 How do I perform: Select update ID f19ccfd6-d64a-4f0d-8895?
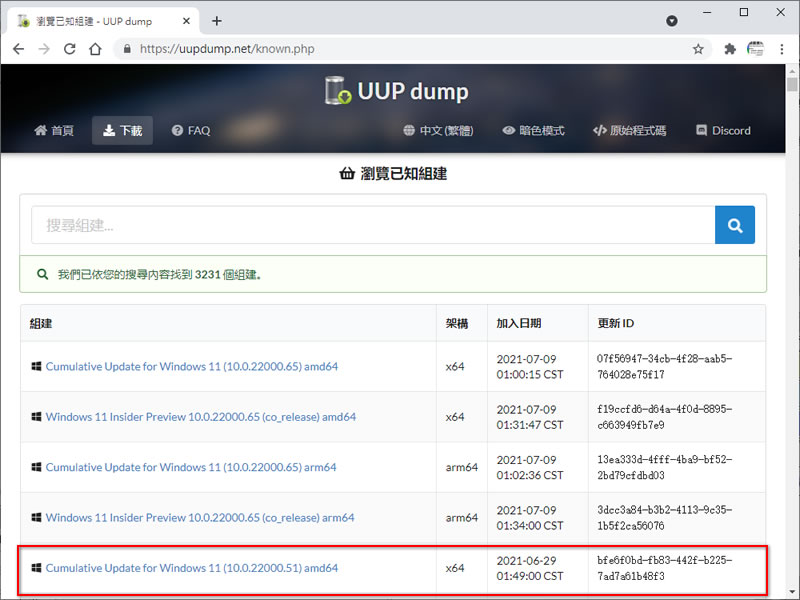(664, 417)
